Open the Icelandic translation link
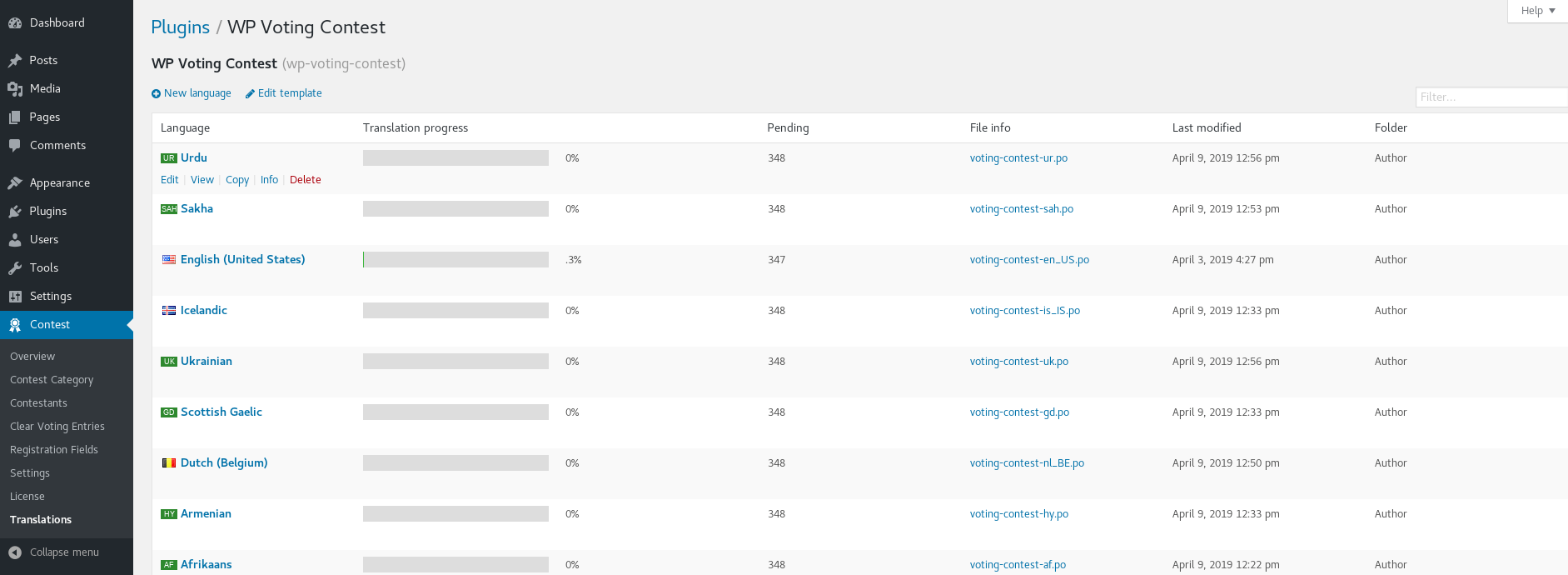 click(x=204, y=311)
